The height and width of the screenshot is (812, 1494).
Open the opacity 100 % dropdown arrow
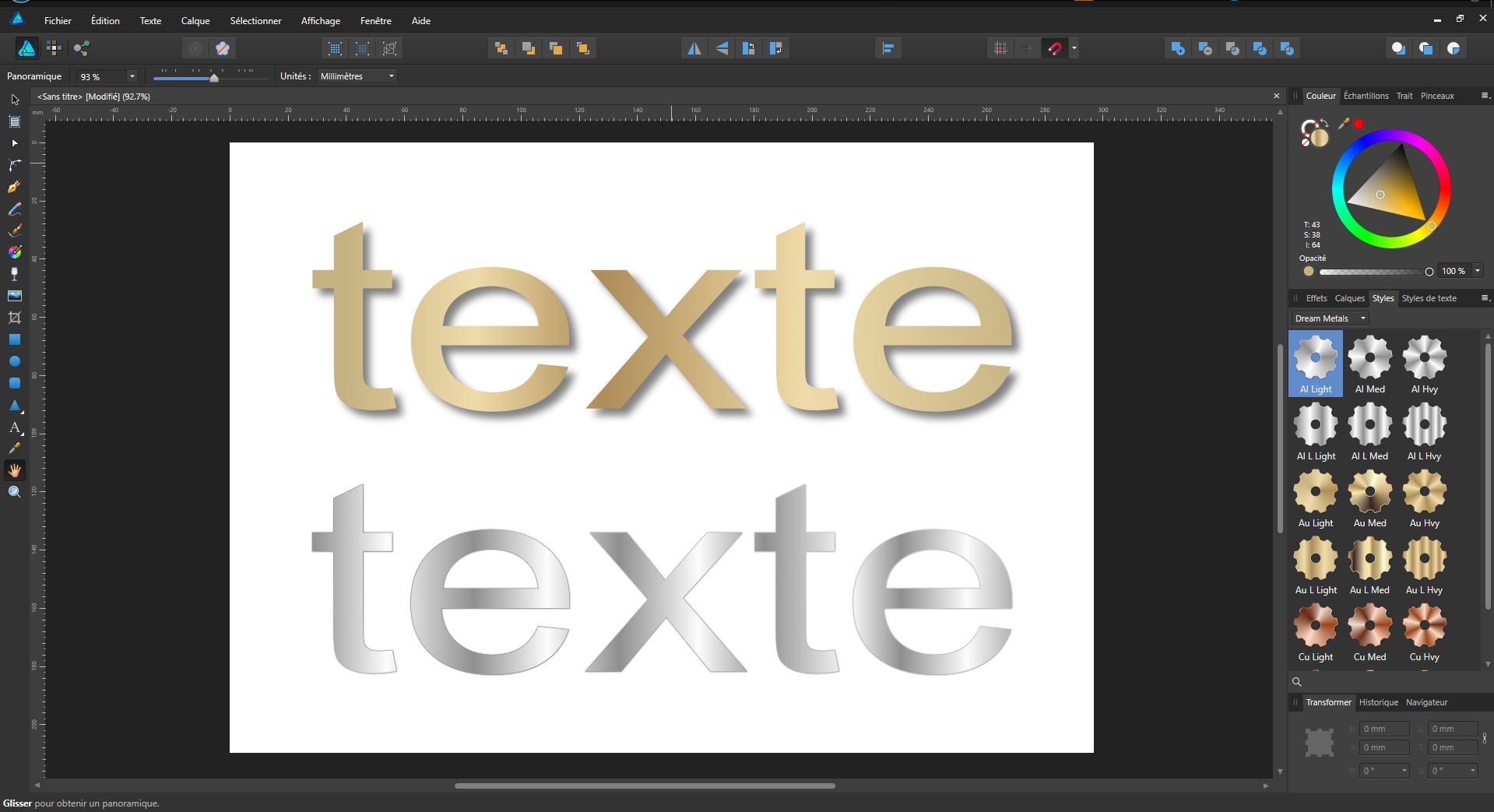(x=1477, y=271)
